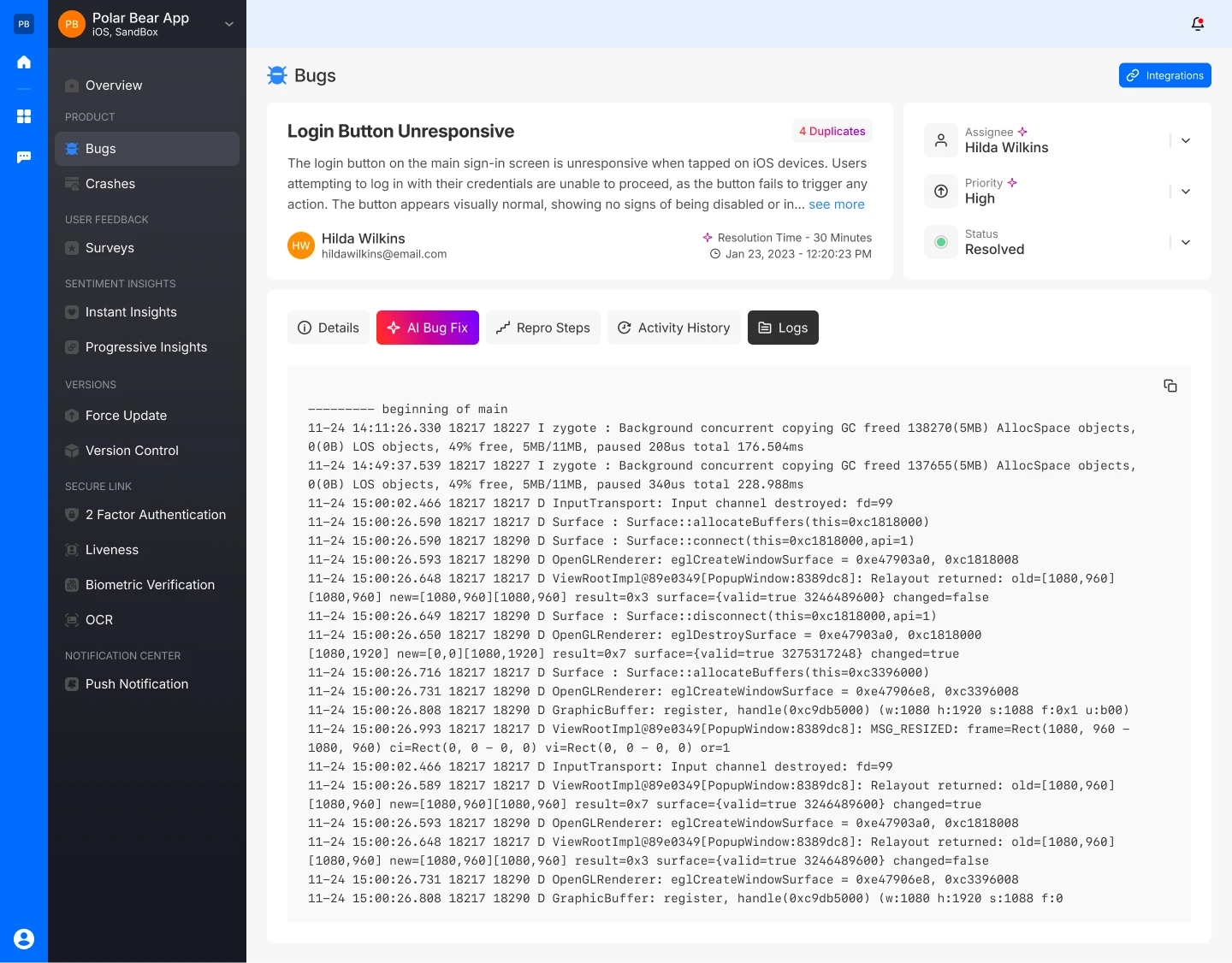Click the Integrations button
The width and height of the screenshot is (1232, 963).
click(x=1164, y=75)
